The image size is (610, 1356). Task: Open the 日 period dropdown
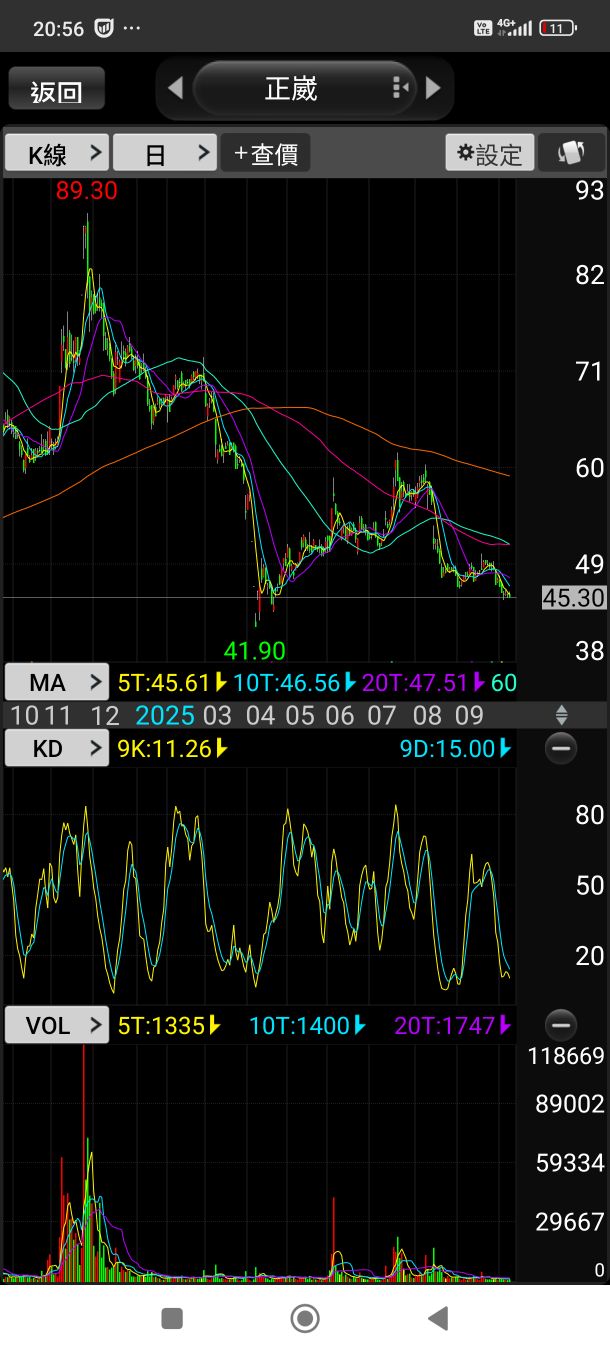165,154
